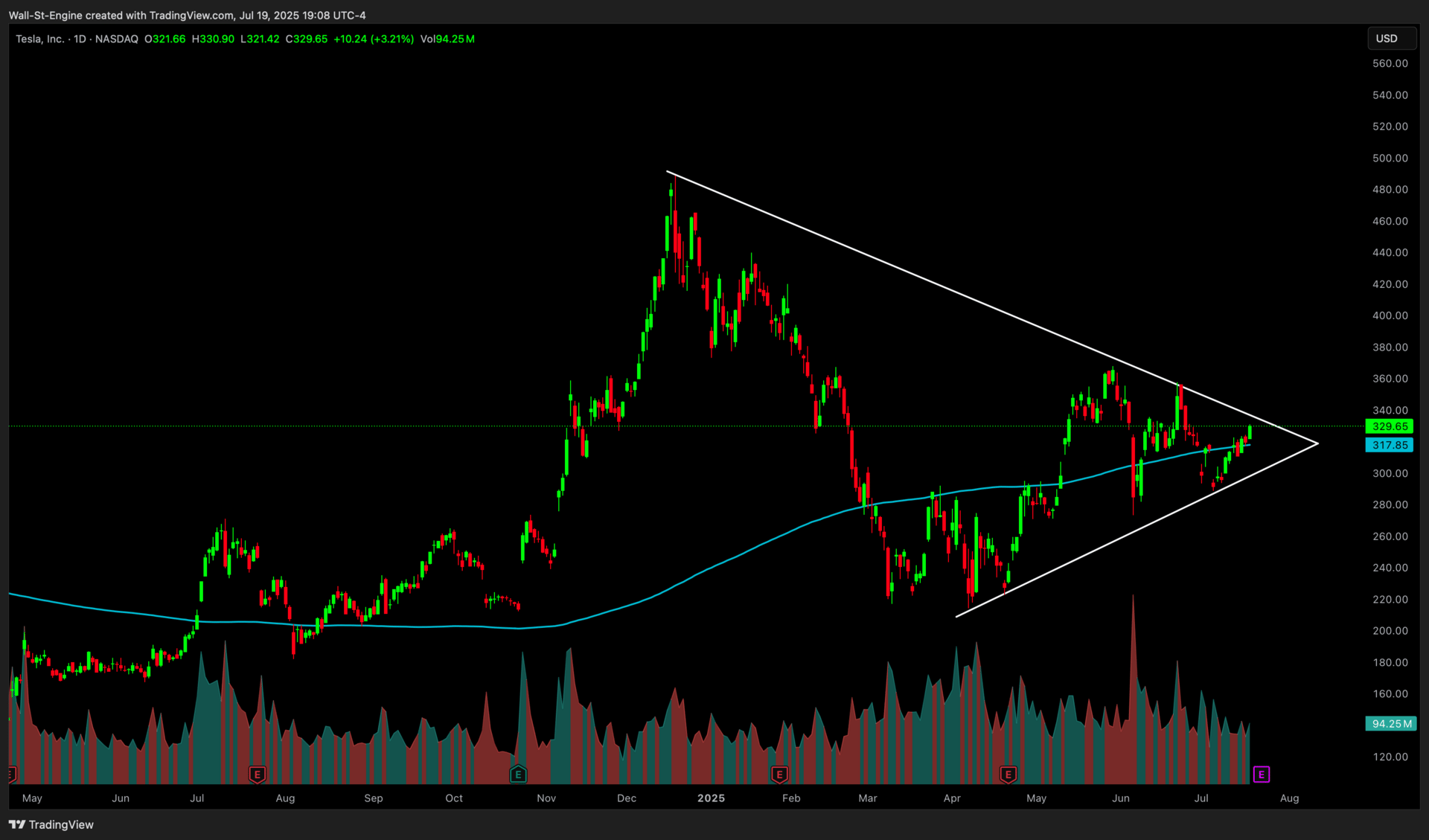Click the Wall-St-Engine TradingView.com attribution text

pyautogui.click(x=187, y=15)
